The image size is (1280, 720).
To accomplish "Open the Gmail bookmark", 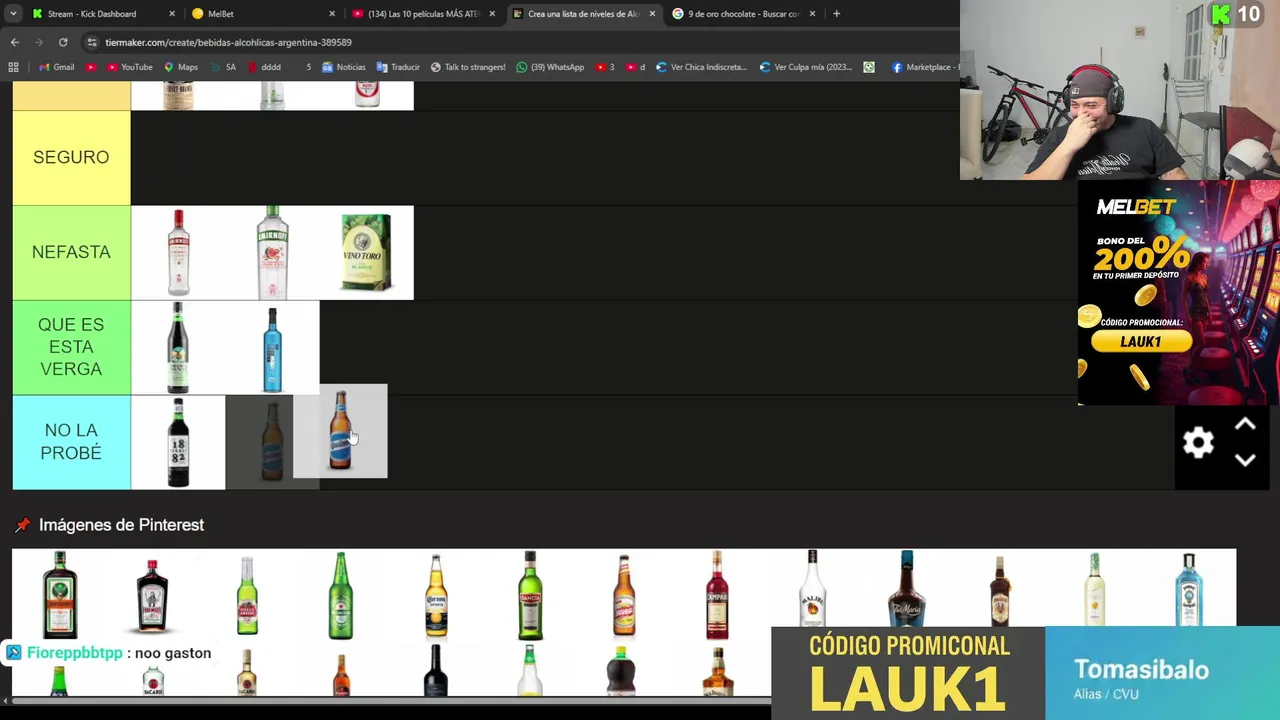I will 56,67.
